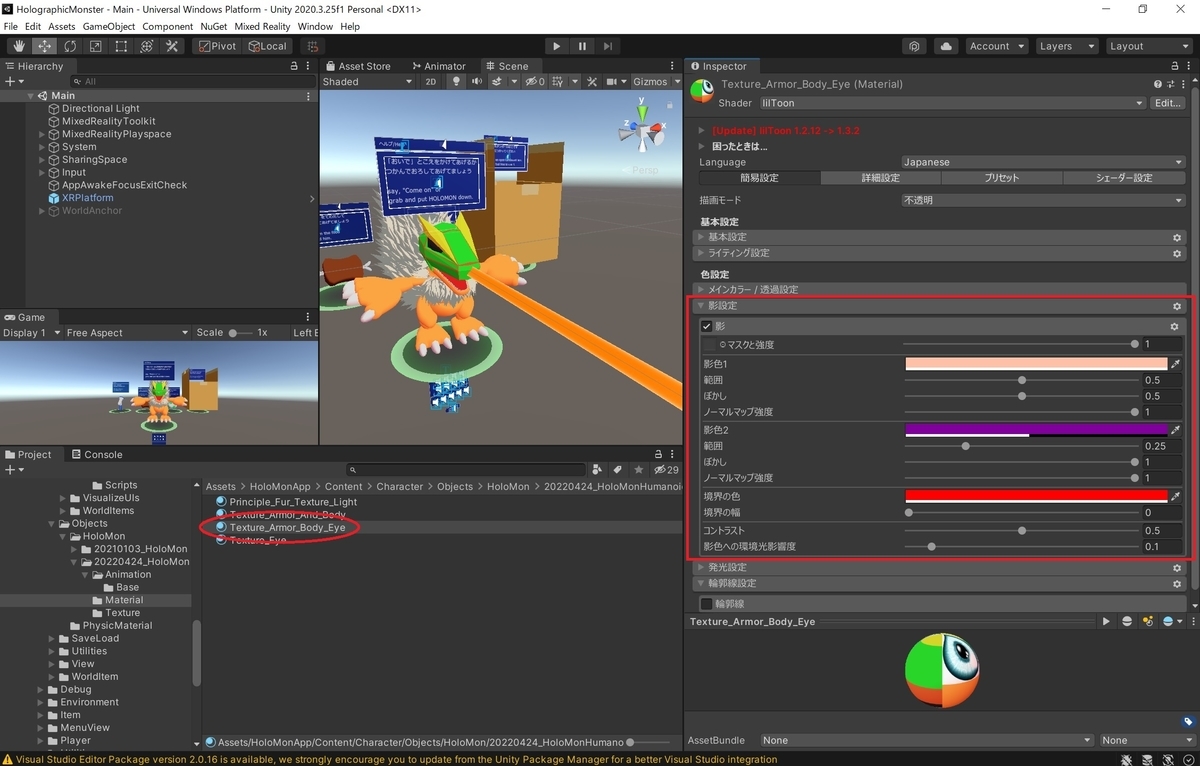Screen dimensions: 1200x766
Task: Open the Language Japanese dropdown
Action: coord(1043,162)
